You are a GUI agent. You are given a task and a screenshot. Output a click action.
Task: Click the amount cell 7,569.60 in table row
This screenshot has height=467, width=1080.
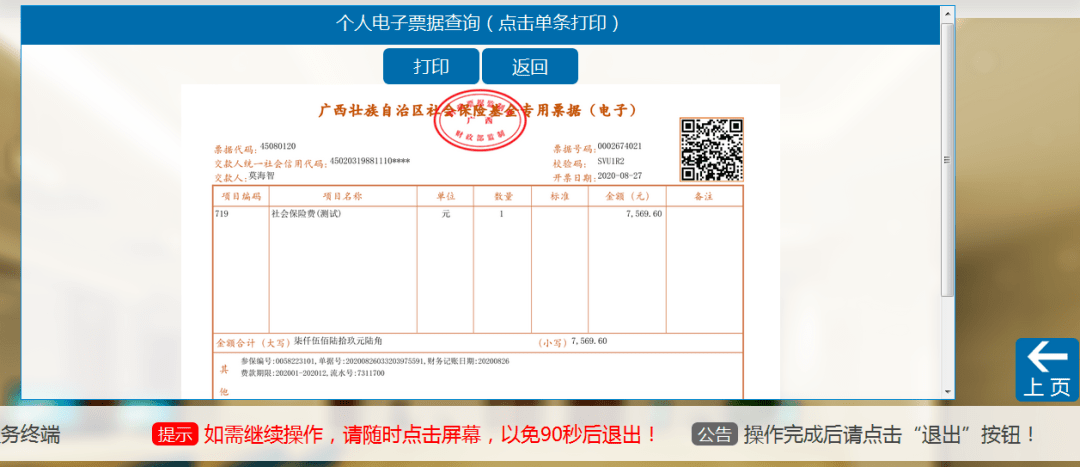[643, 214]
